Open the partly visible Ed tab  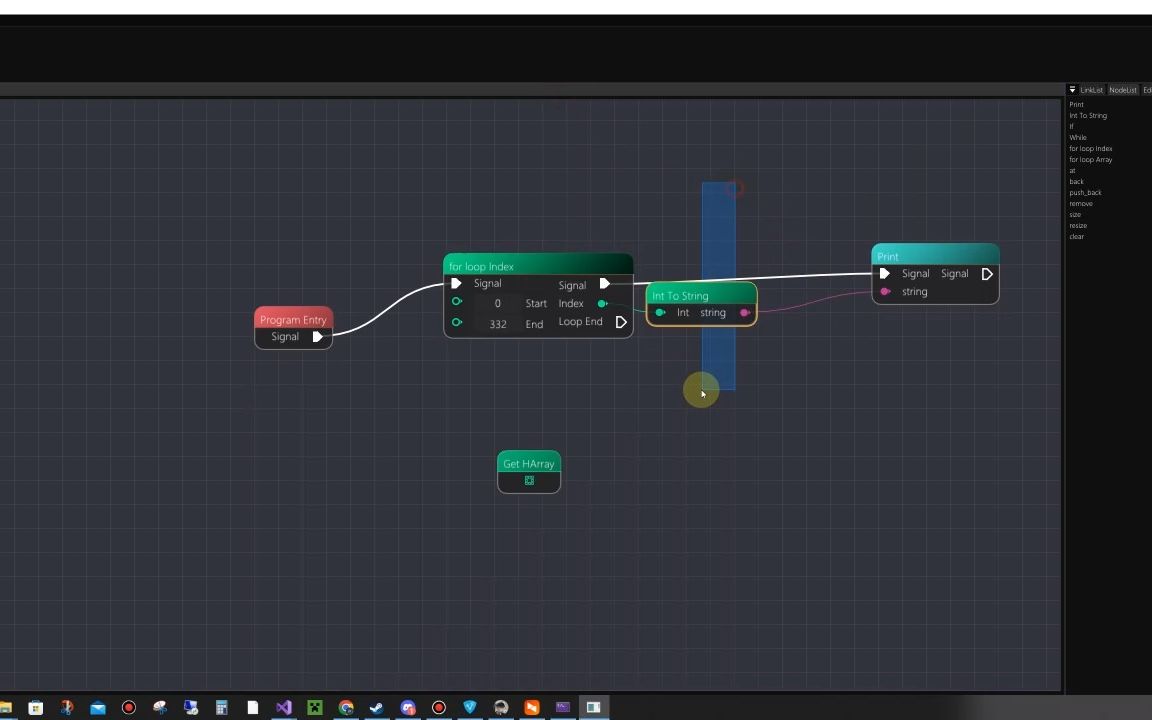pyautogui.click(x=1147, y=90)
